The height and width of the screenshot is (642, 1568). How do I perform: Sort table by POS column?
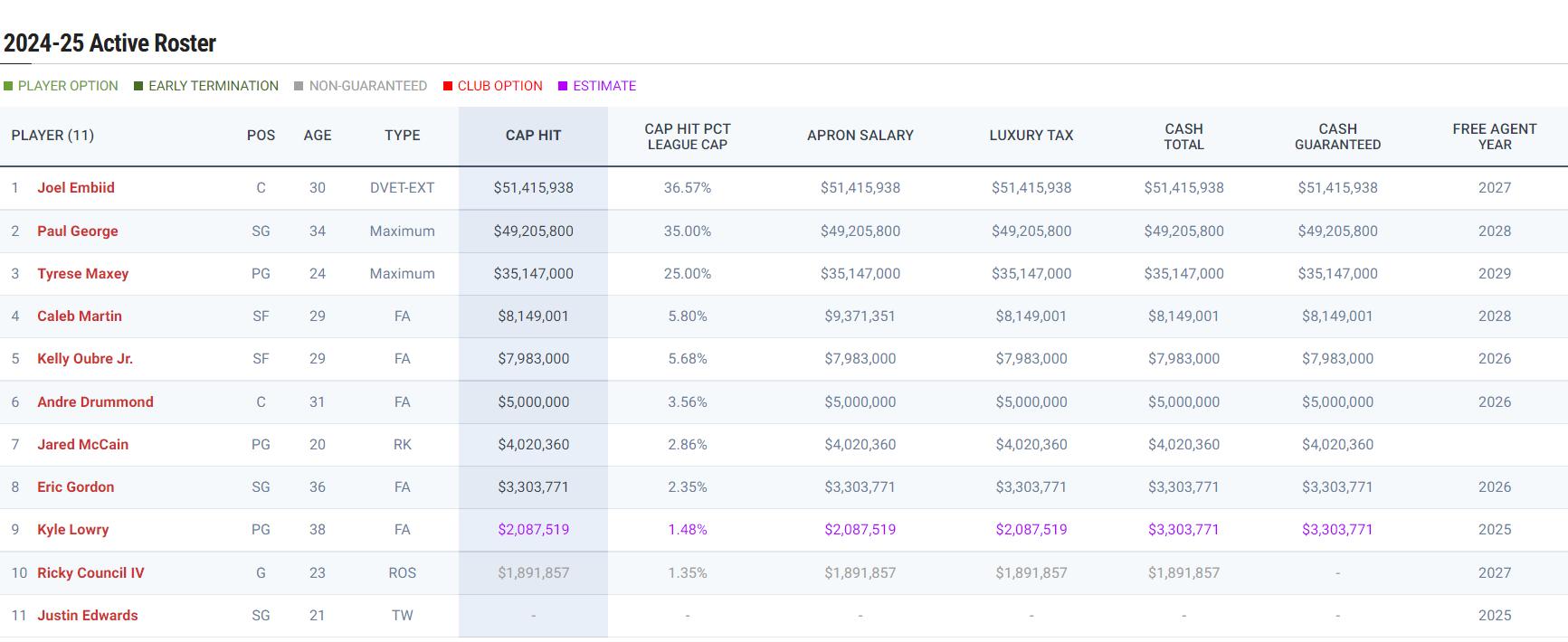point(261,136)
